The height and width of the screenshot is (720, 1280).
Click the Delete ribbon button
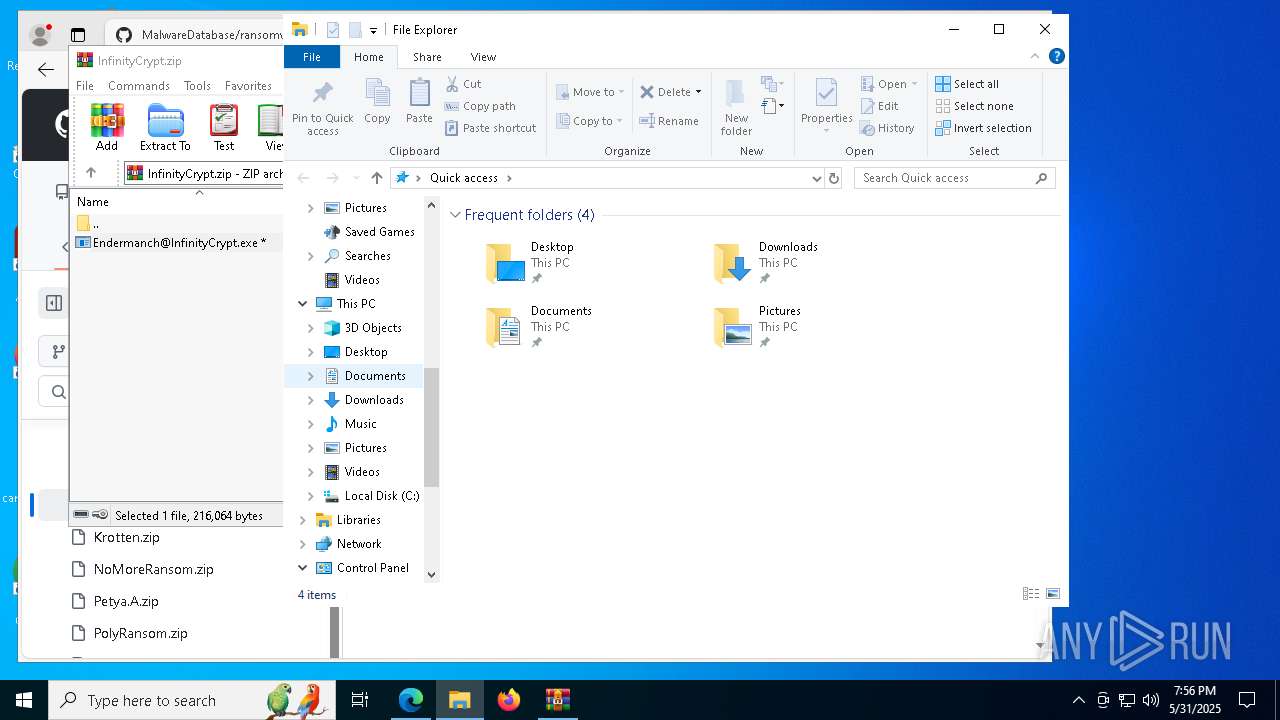pos(665,92)
